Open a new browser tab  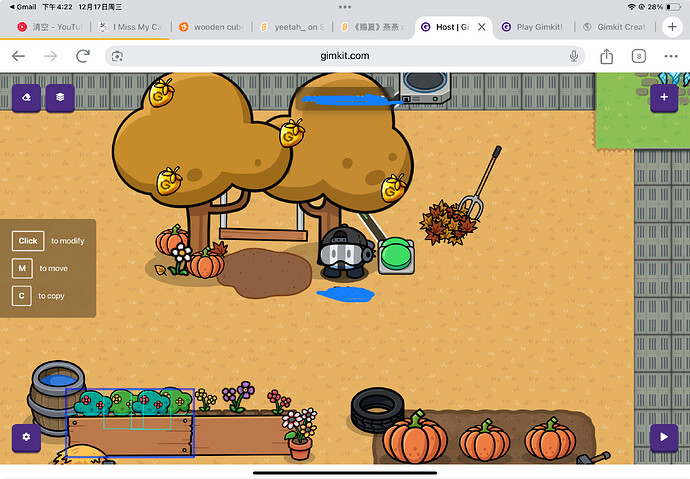tap(670, 56)
